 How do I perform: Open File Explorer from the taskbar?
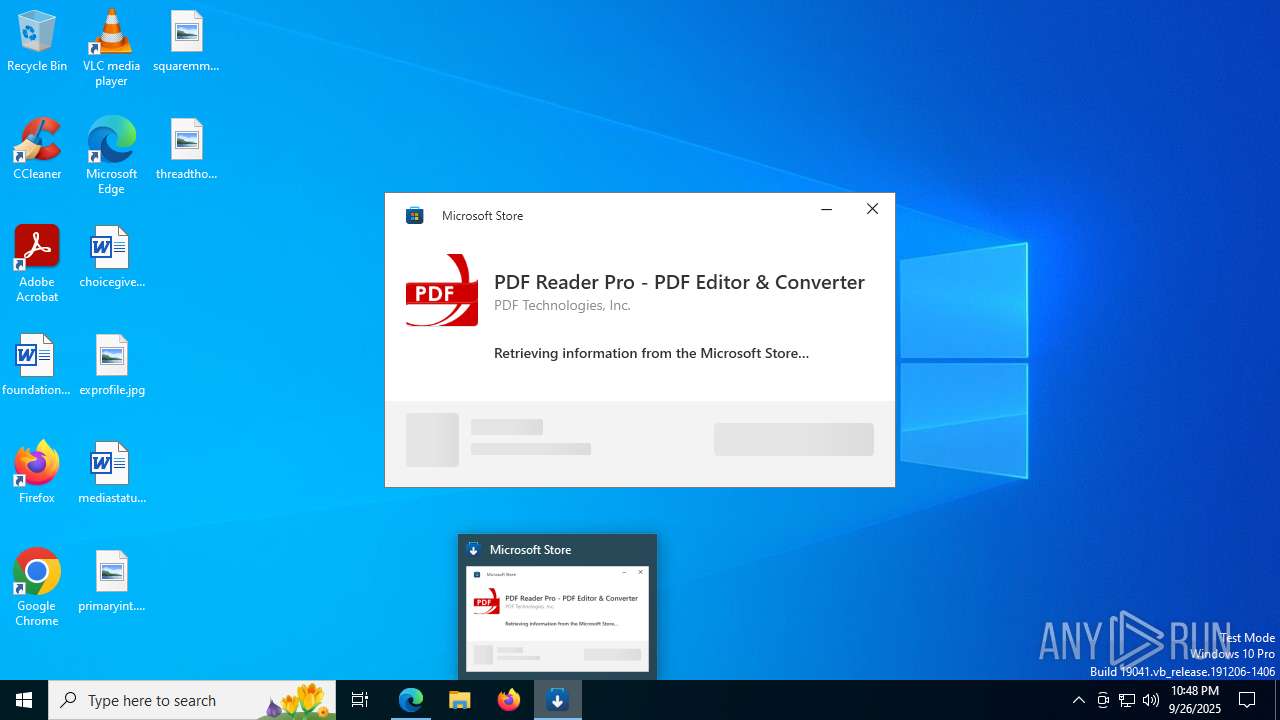pos(460,700)
